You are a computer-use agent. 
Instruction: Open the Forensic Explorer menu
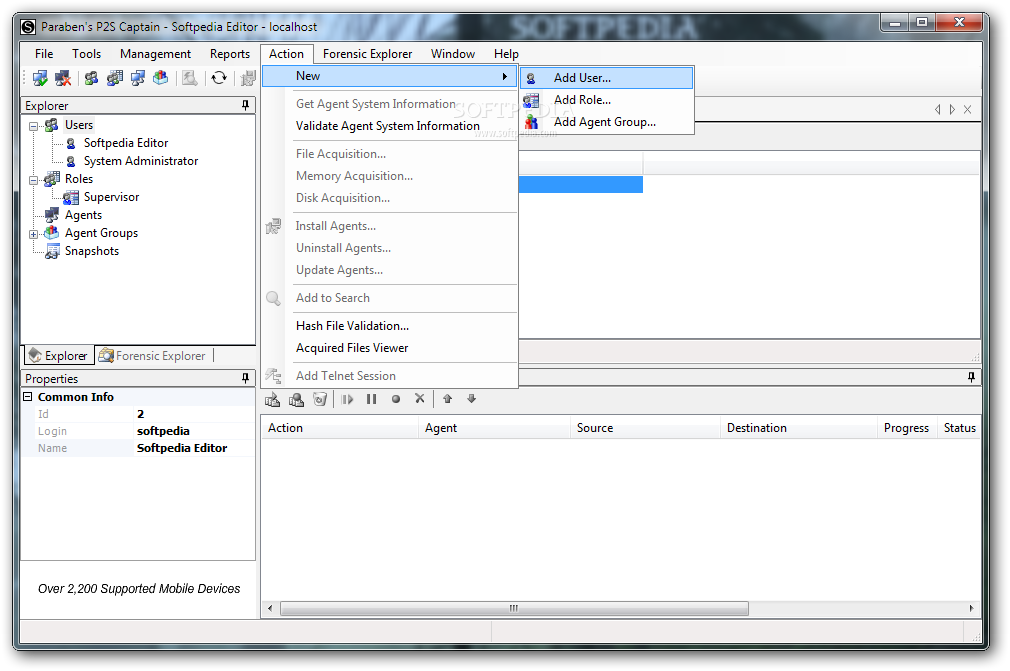[x=367, y=54]
